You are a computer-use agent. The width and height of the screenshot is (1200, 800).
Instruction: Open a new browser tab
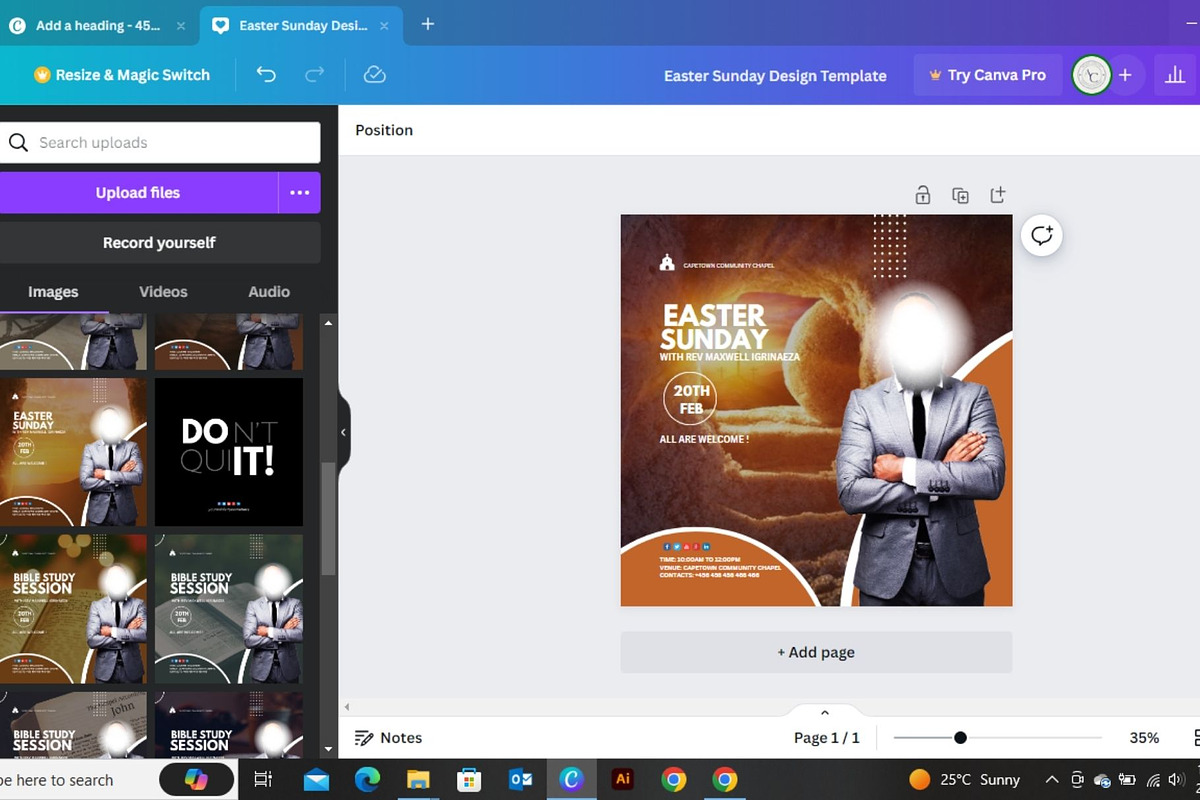[x=427, y=24]
